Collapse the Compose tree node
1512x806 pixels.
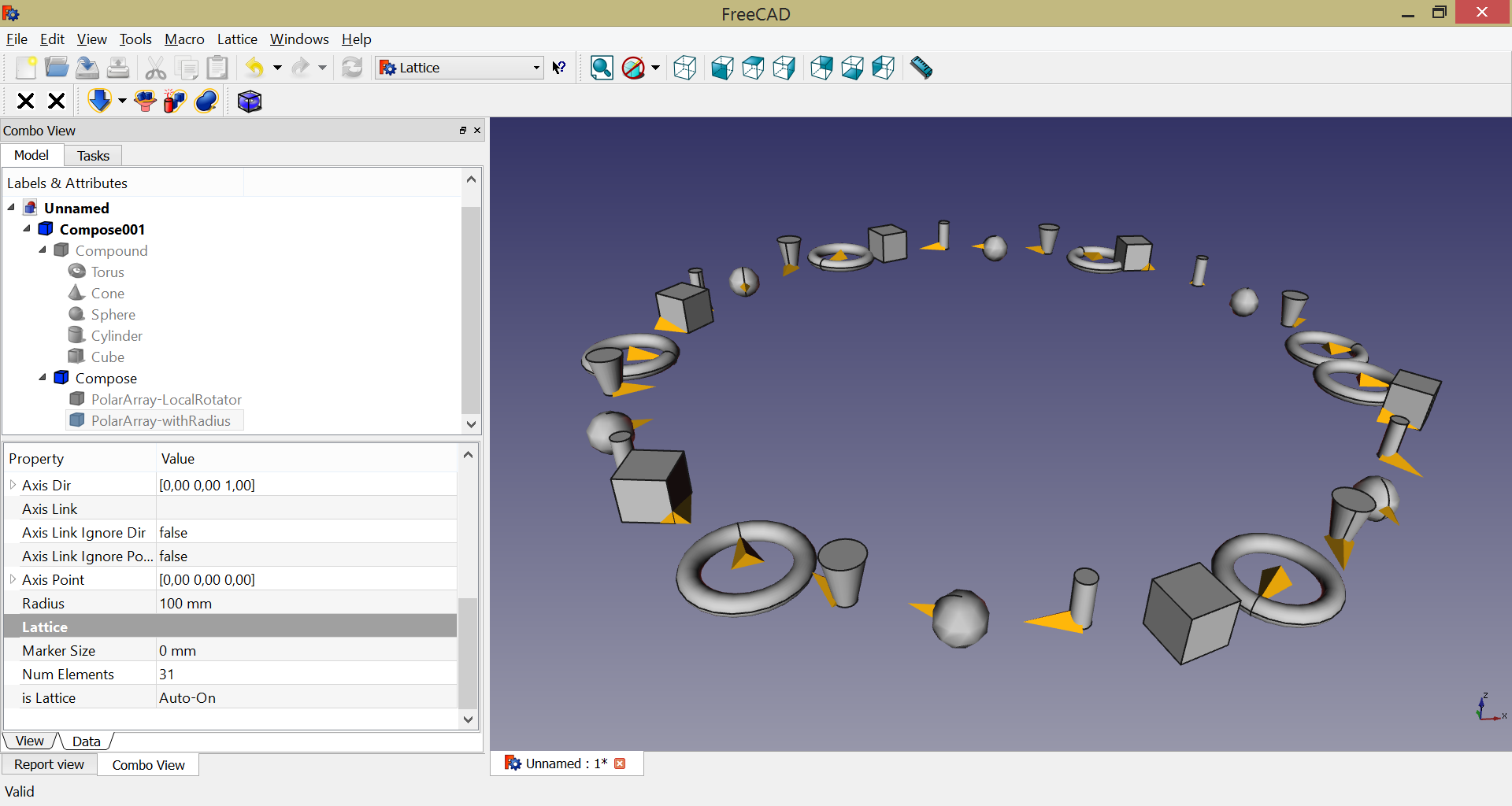tap(43, 377)
